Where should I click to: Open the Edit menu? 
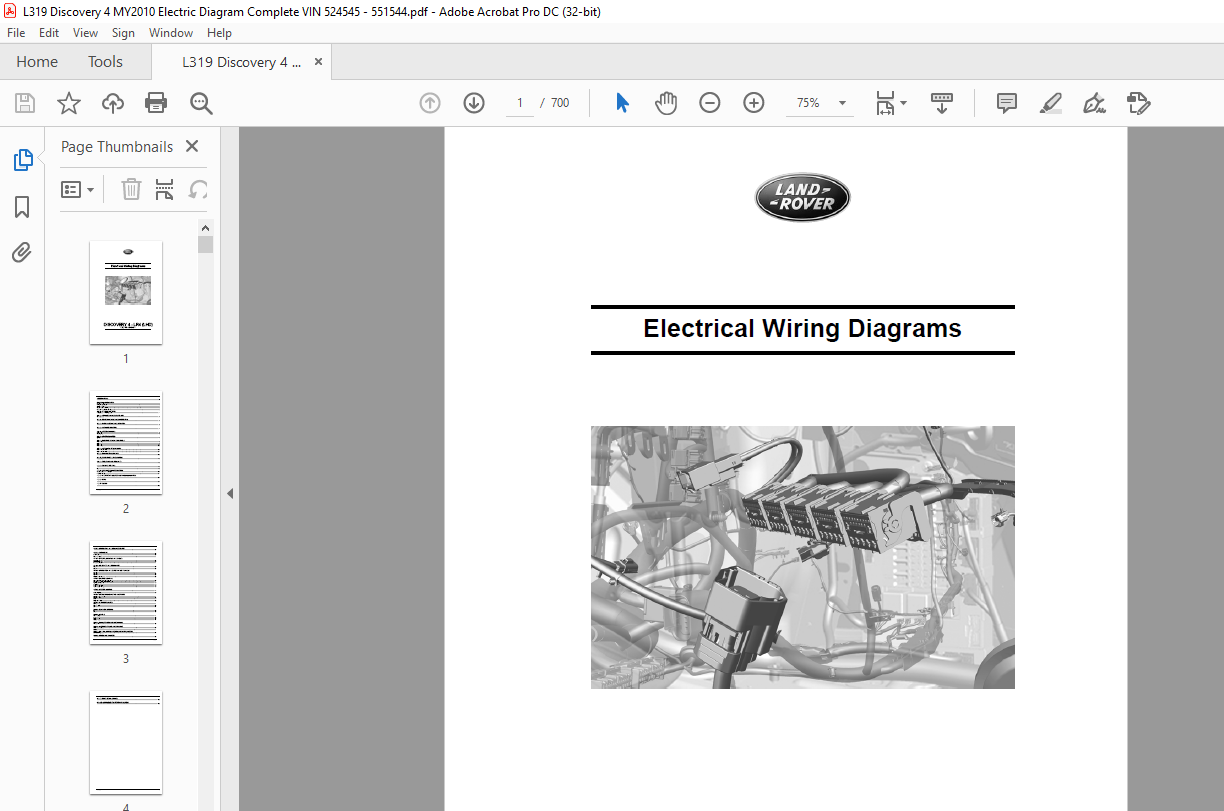click(x=49, y=33)
